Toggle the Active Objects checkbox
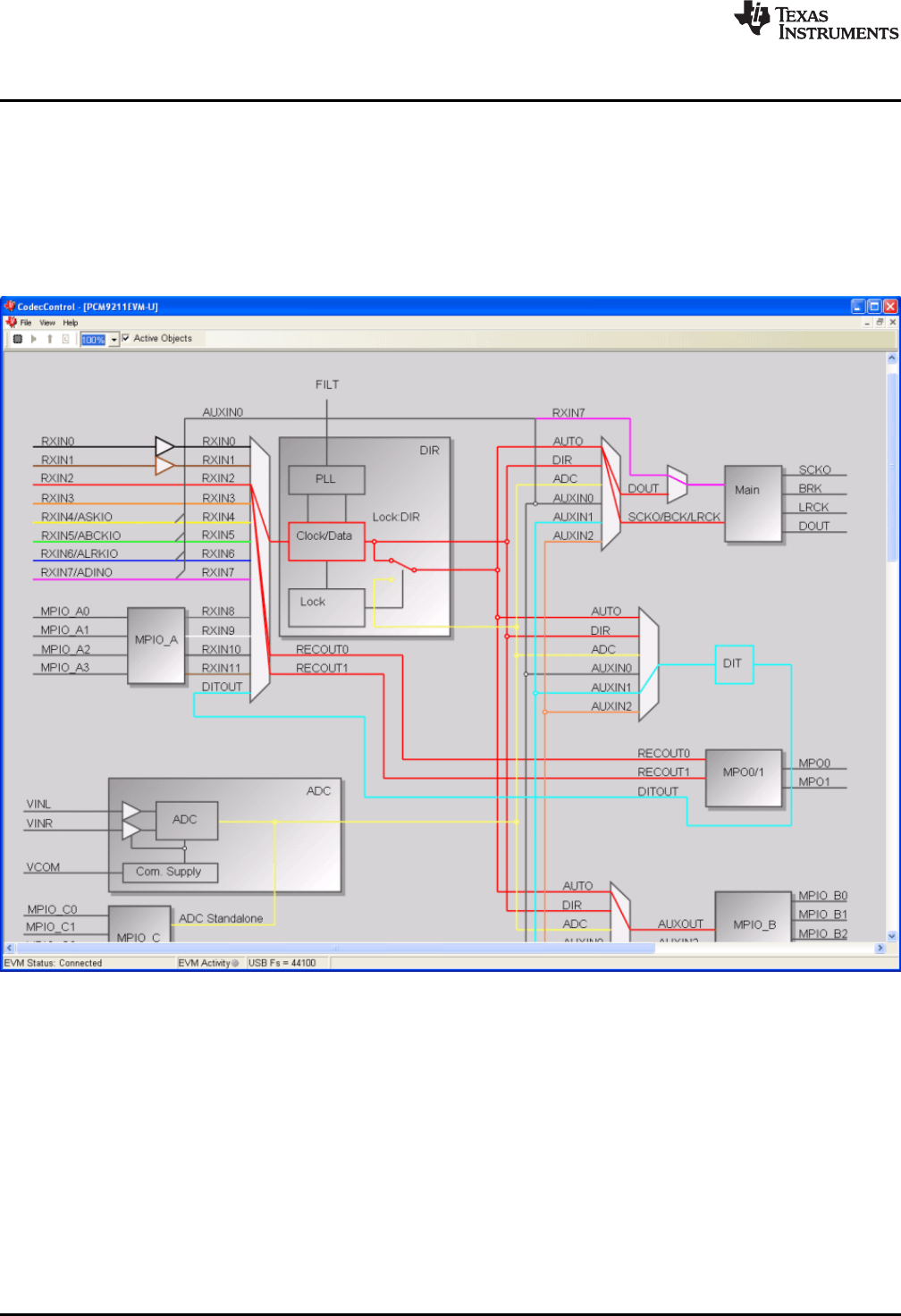901x1316 pixels. 126,338
